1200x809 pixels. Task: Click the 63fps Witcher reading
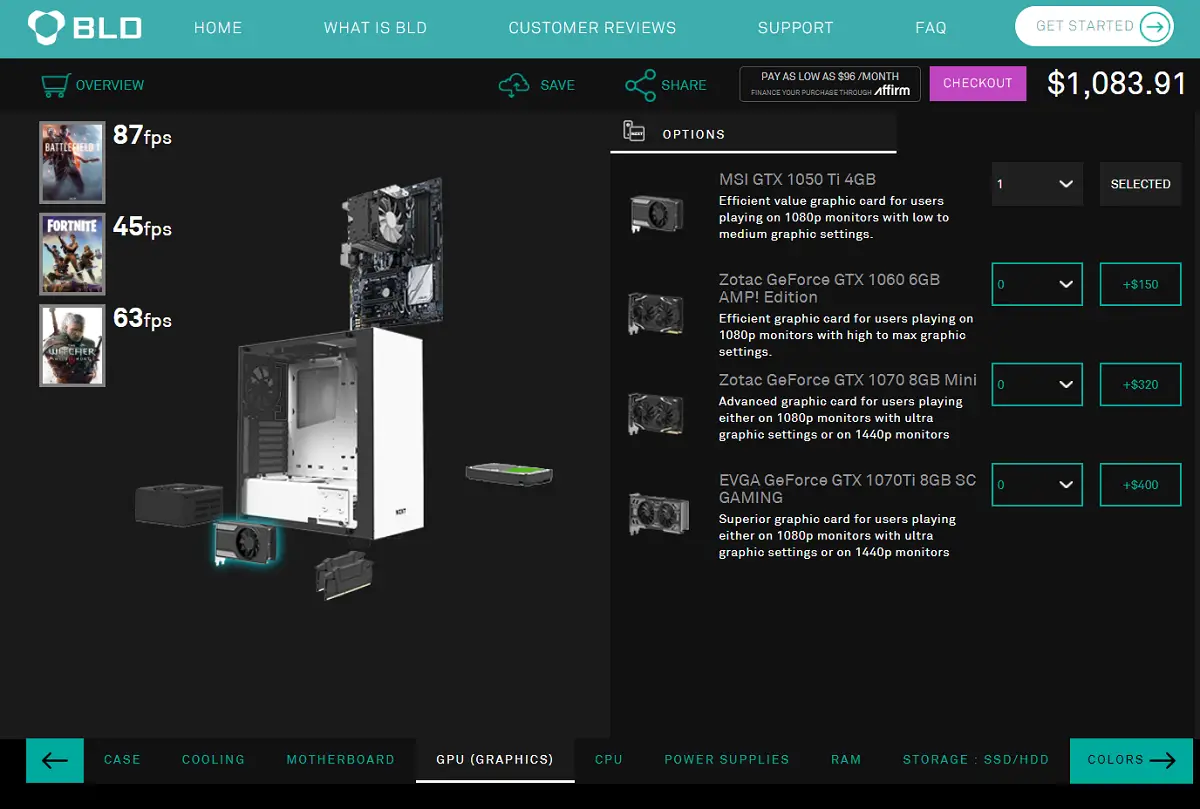[x=142, y=319]
